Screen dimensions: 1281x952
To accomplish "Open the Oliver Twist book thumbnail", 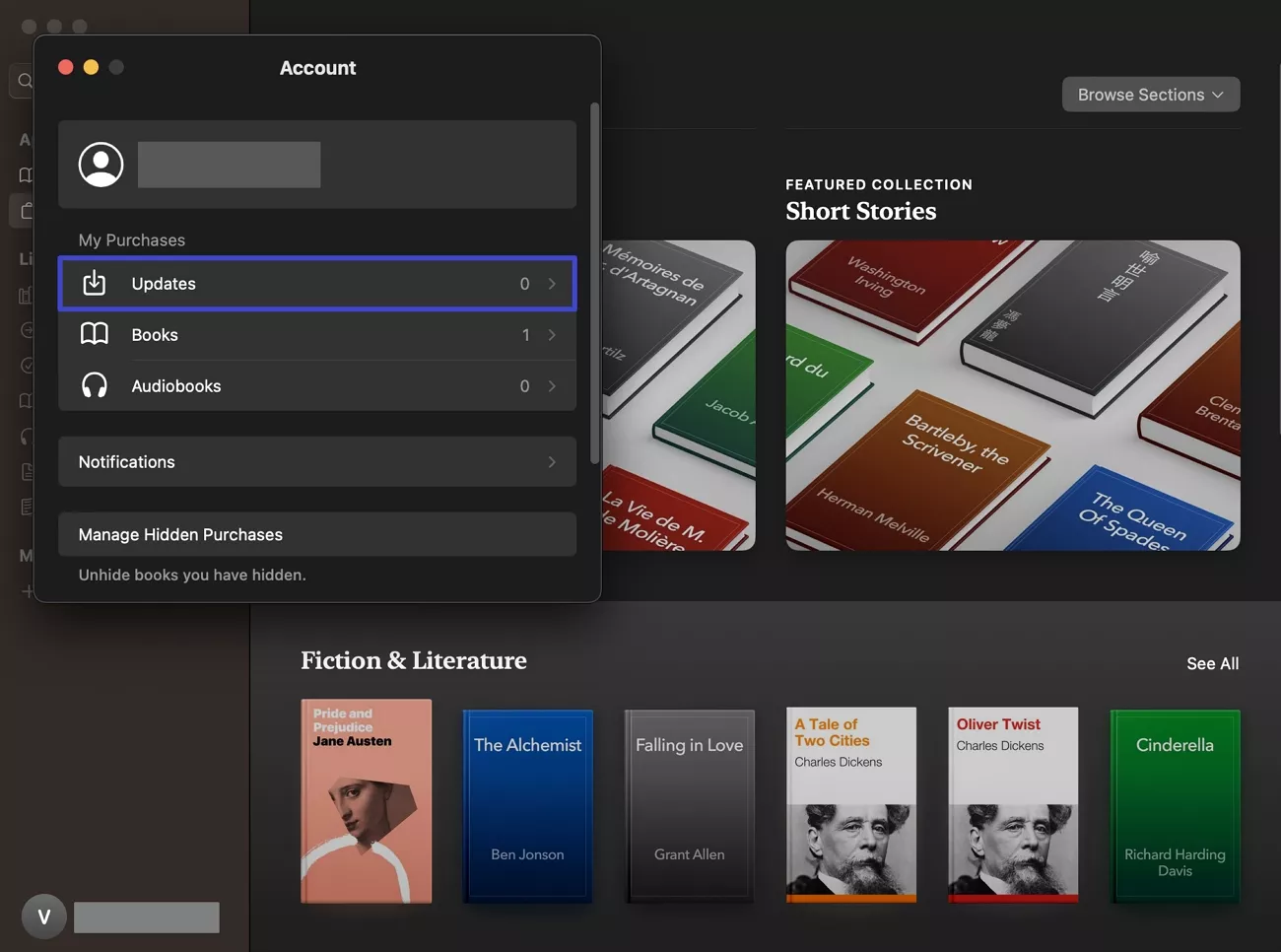I will pos(1012,804).
